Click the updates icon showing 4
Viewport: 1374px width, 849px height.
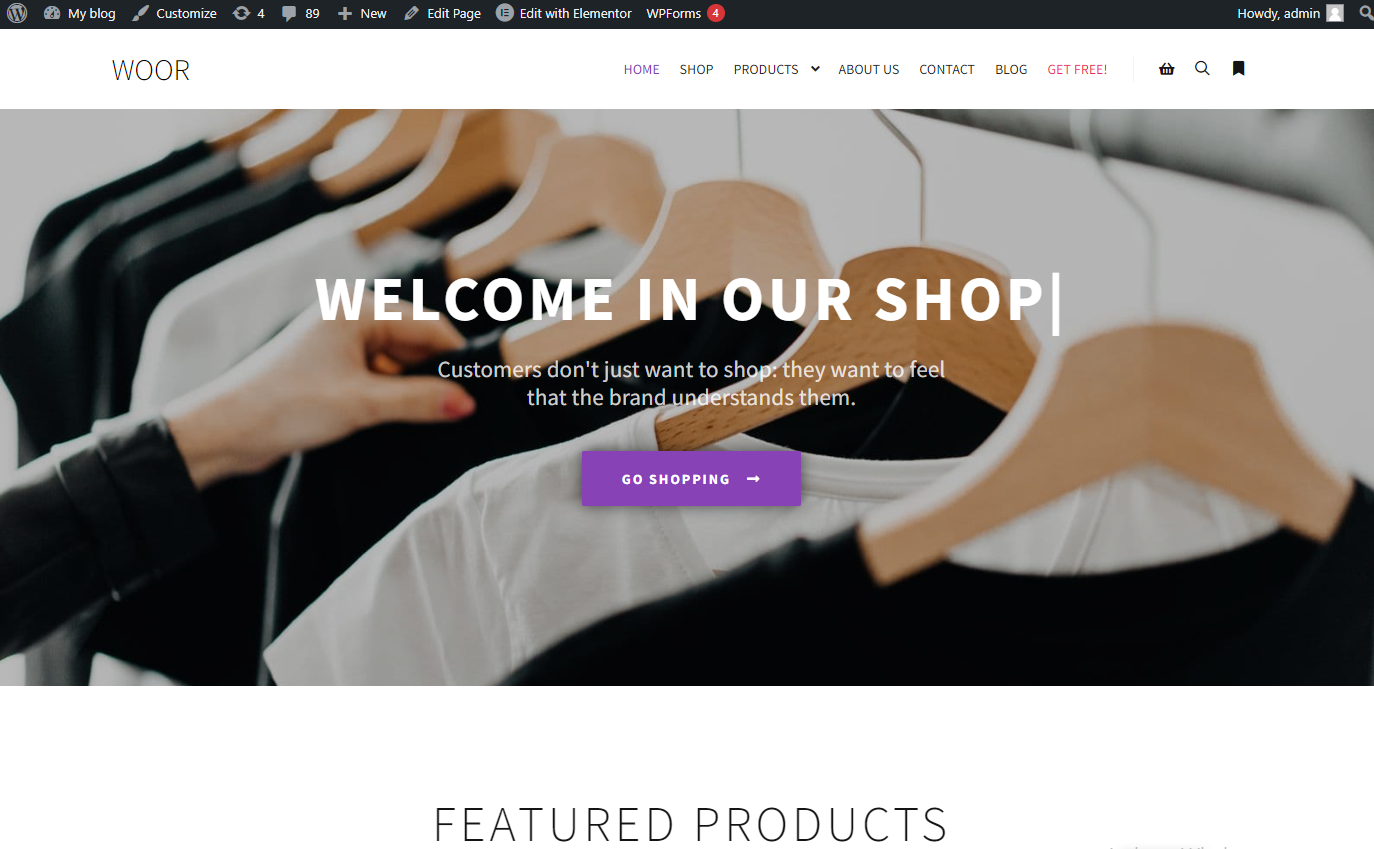coord(248,14)
